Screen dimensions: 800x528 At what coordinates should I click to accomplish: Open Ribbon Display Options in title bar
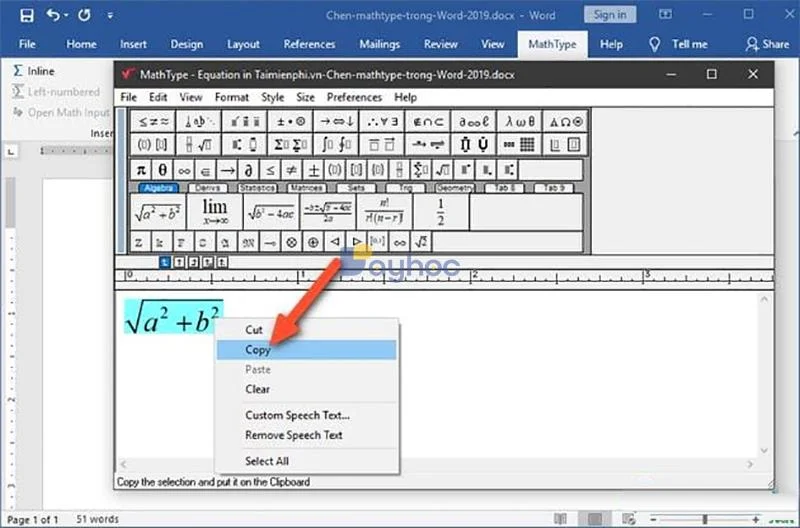coord(665,14)
